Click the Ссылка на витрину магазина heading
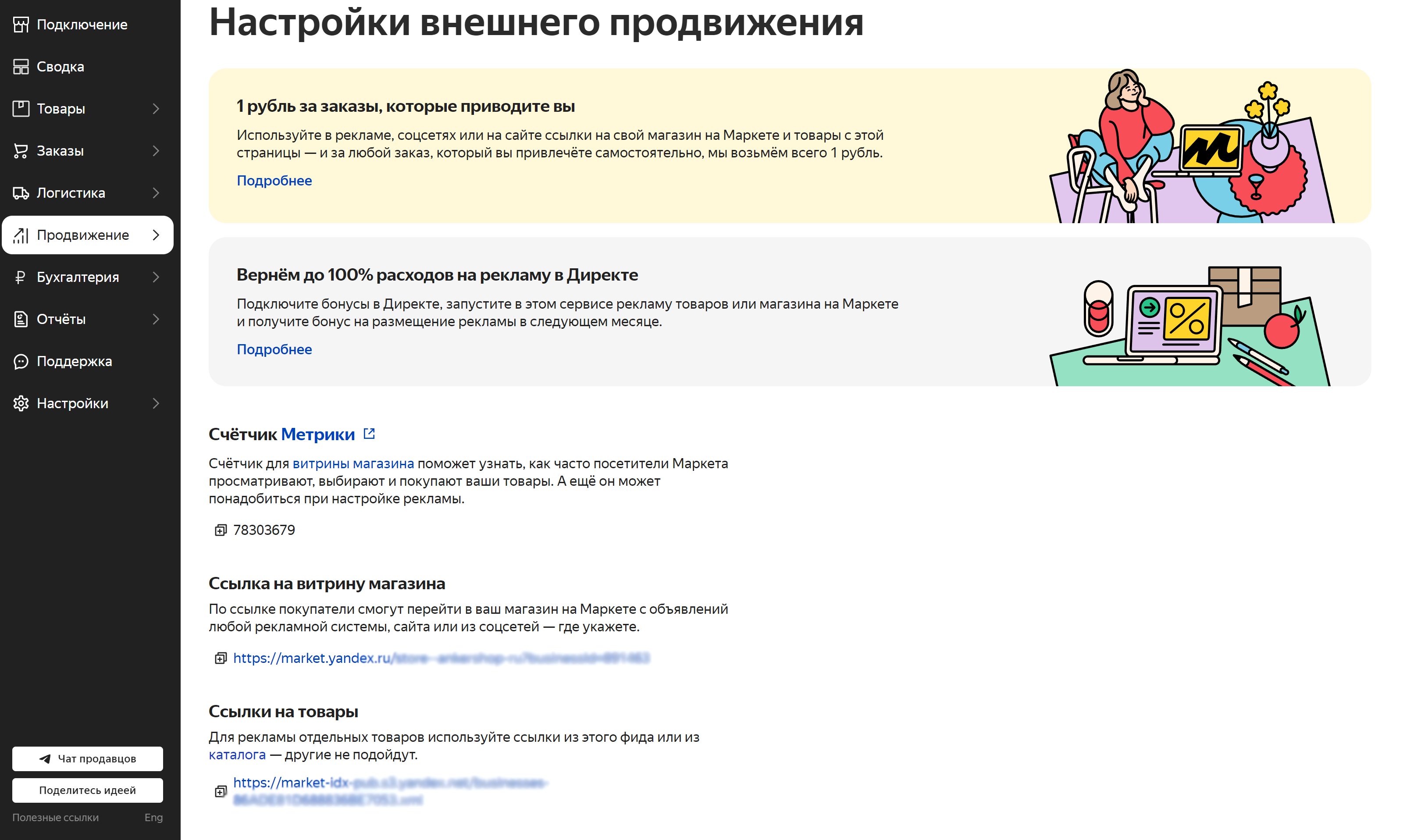 [x=327, y=584]
